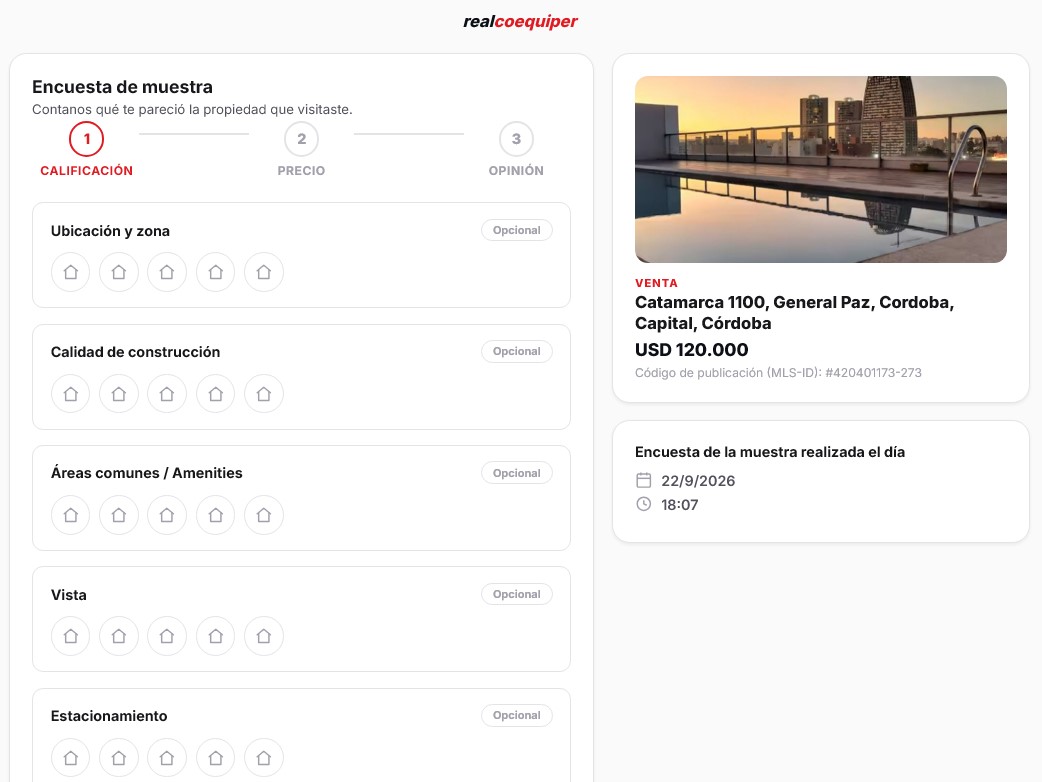Give Calidad de construcción three houses rating

(x=167, y=394)
